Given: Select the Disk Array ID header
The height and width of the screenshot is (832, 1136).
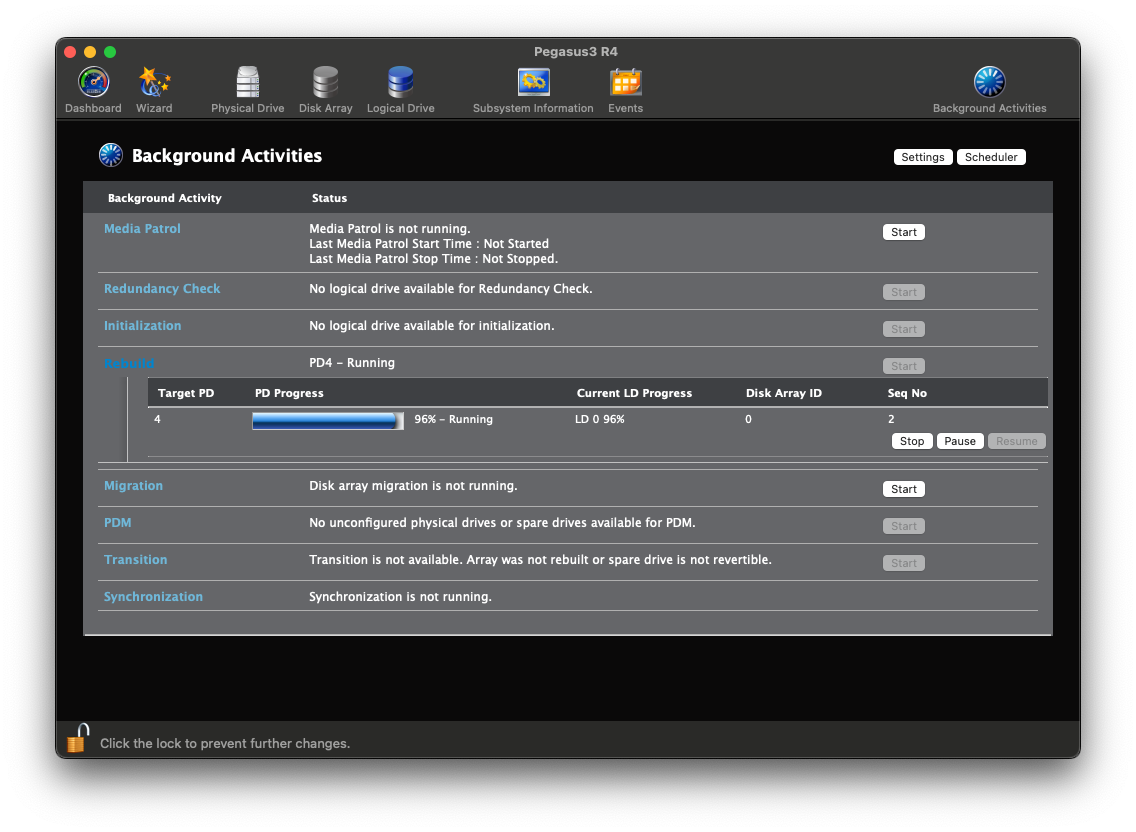Looking at the screenshot, I should point(784,393).
